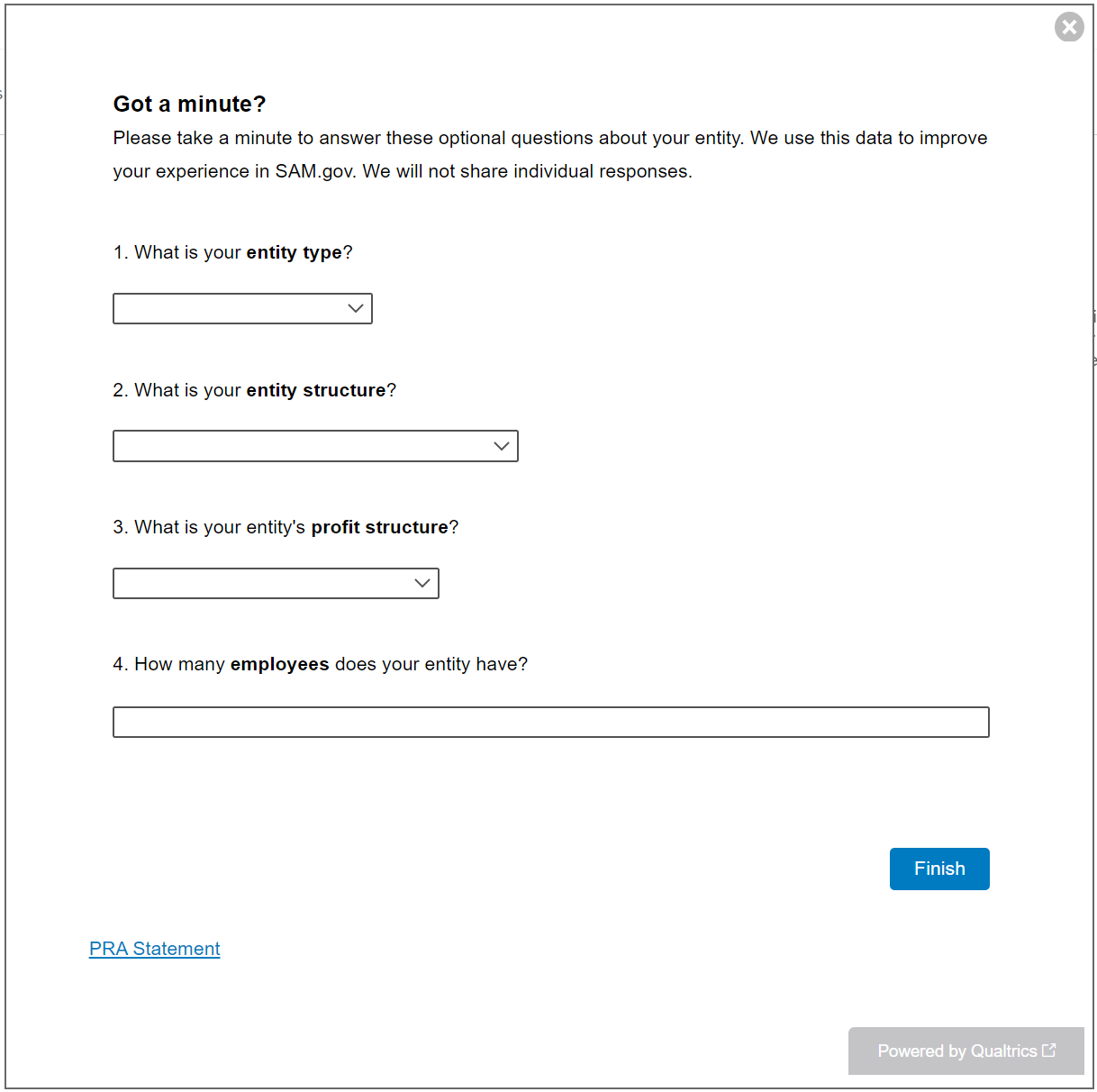Close the survey dialog with X icon

click(1069, 27)
